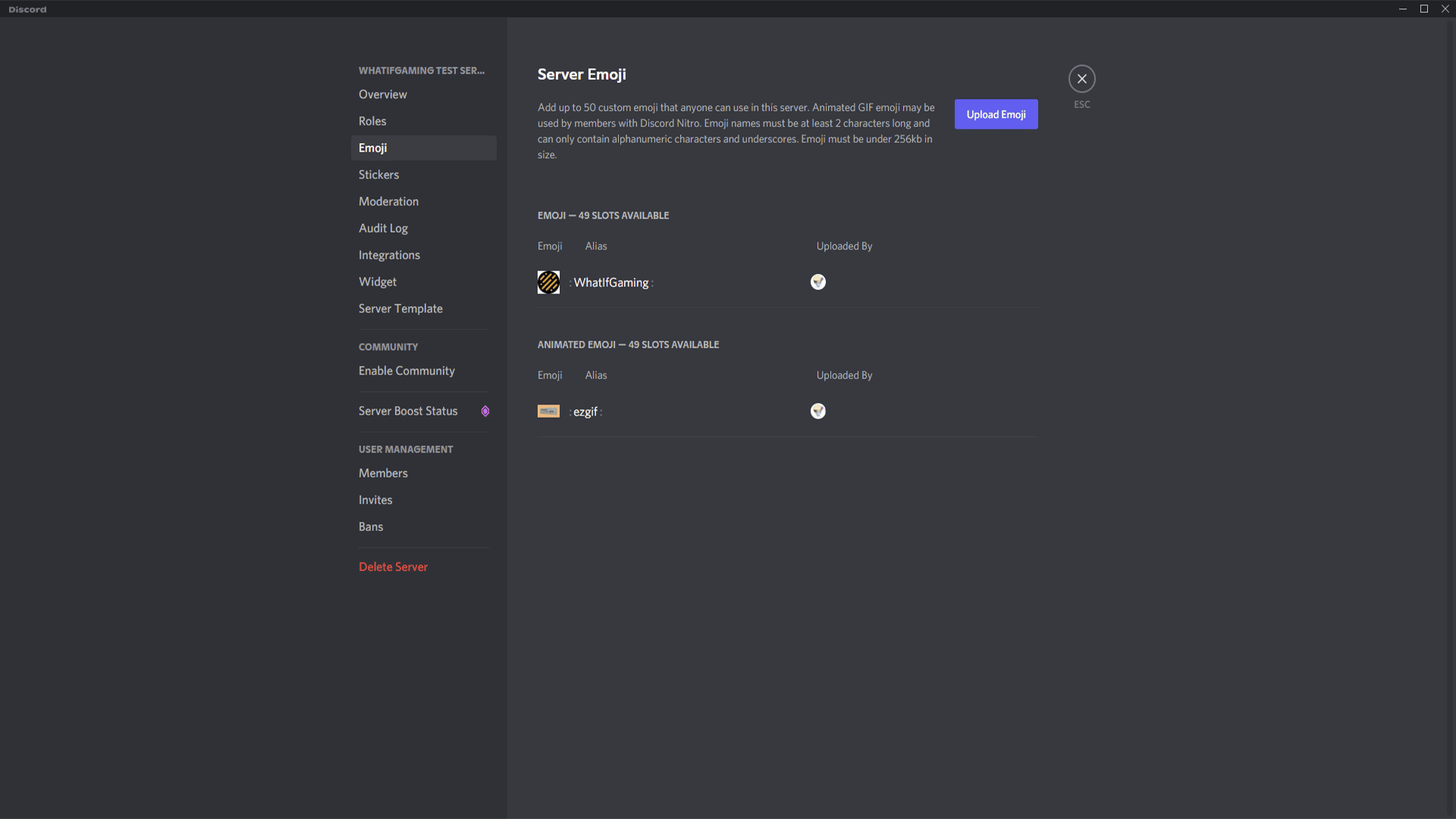1456x819 pixels.
Task: Click 'WHATIFGAMING TEST SER...' sidebar header
Action: pos(421,71)
